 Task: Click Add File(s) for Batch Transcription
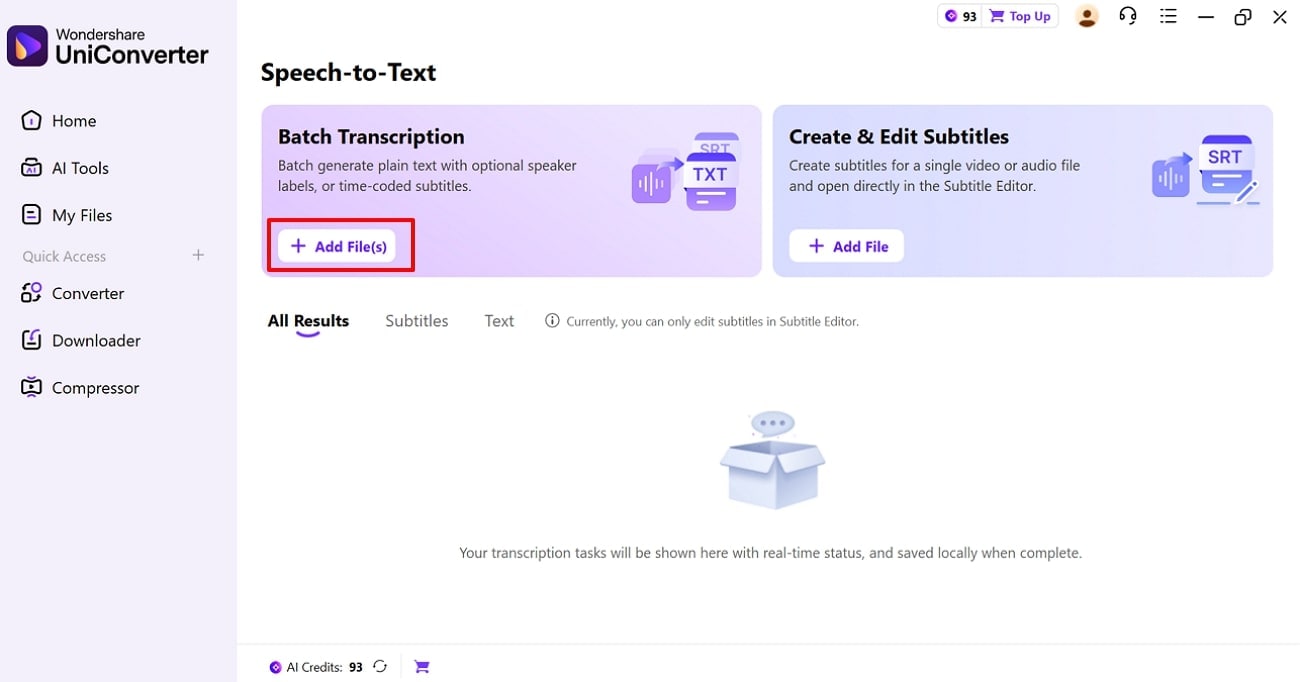click(x=340, y=245)
